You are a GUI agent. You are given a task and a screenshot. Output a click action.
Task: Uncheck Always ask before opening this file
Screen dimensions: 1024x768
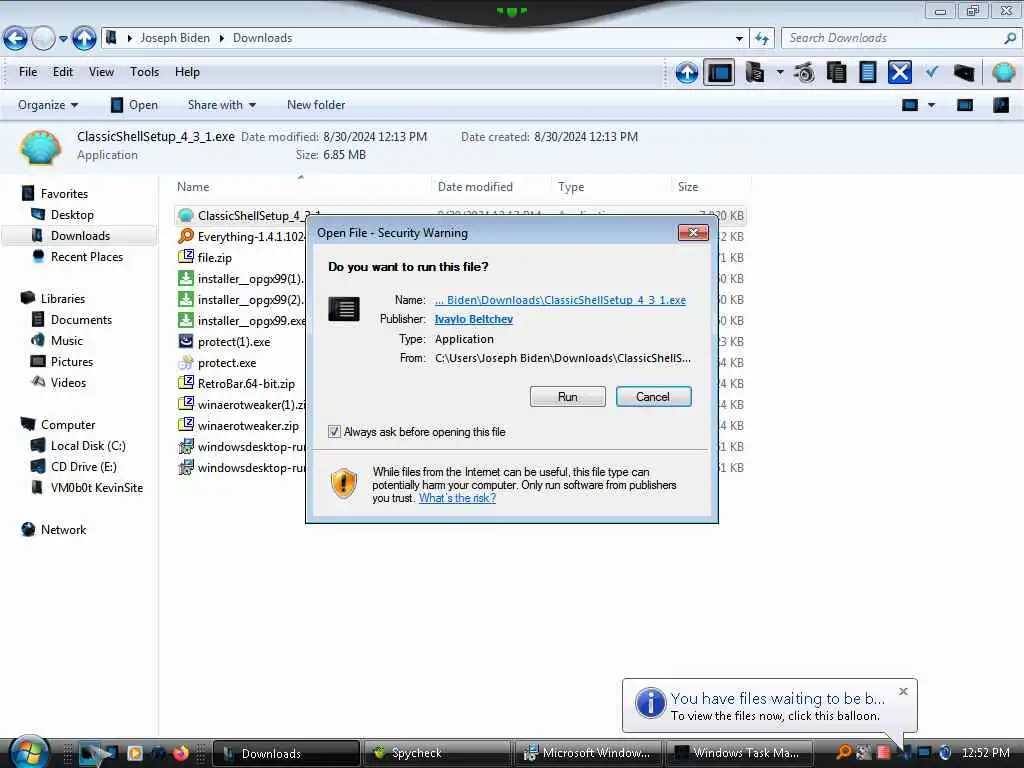click(x=334, y=432)
